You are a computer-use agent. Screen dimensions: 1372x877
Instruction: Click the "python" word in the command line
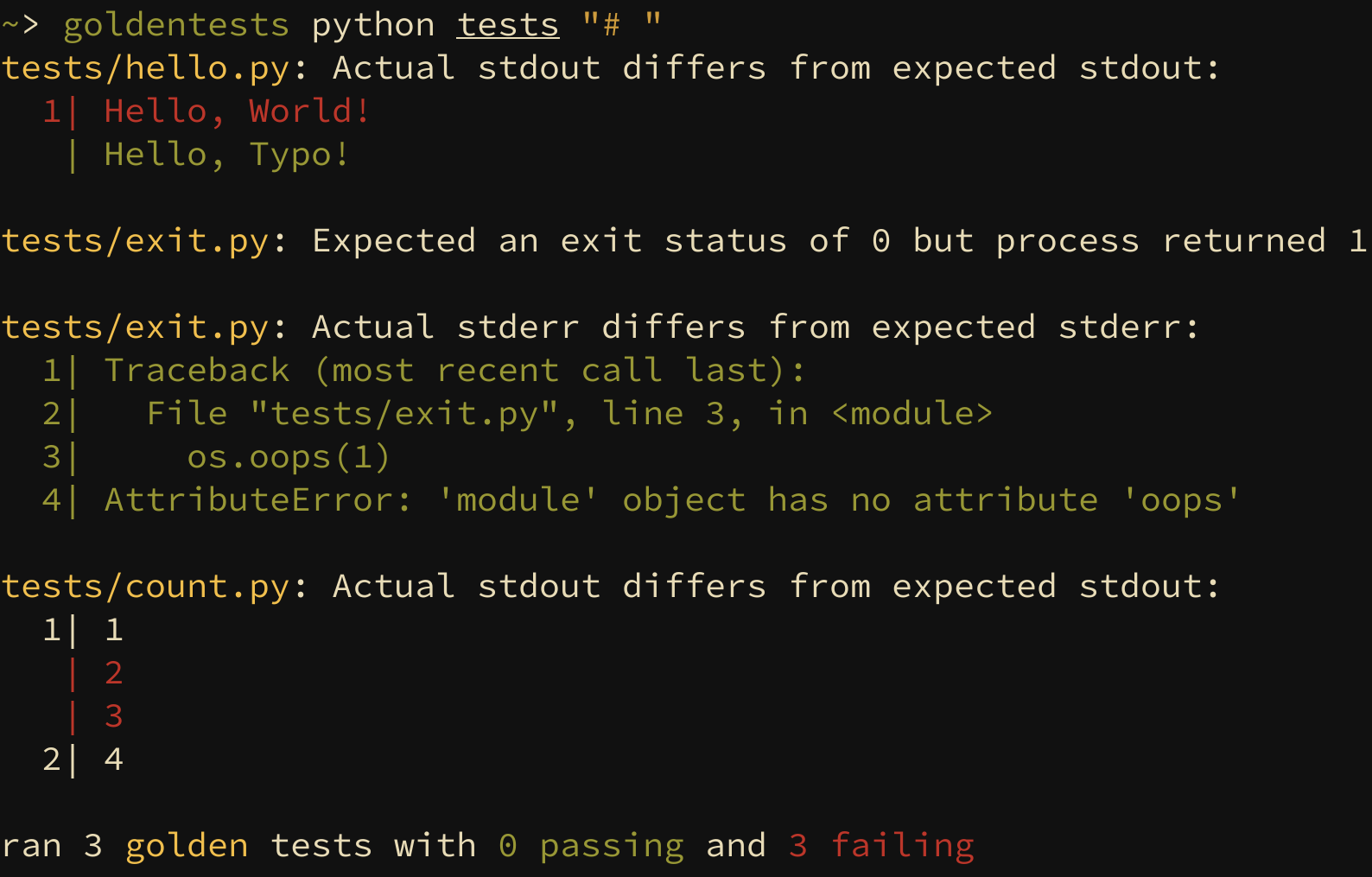(372, 25)
